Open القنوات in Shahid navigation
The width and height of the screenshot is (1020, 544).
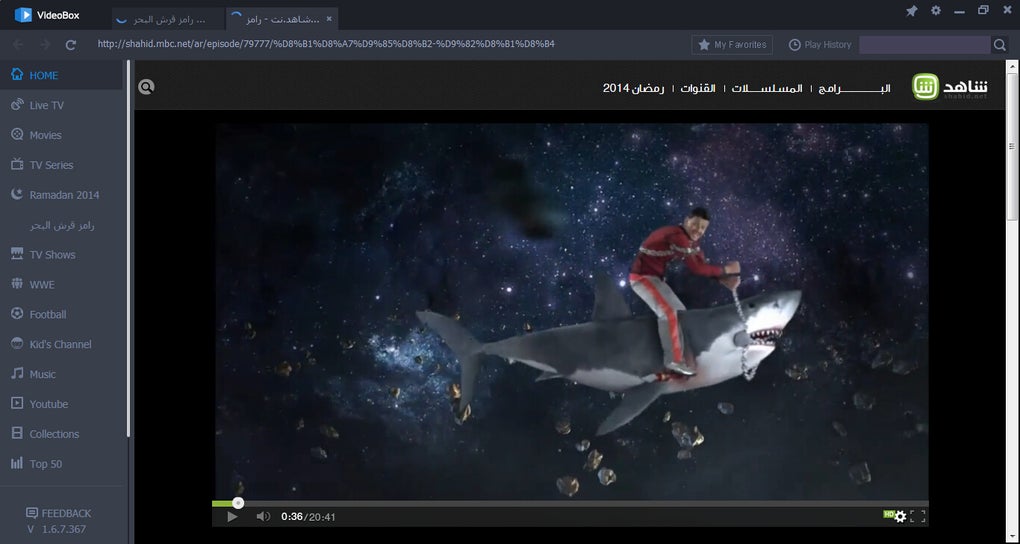point(698,88)
